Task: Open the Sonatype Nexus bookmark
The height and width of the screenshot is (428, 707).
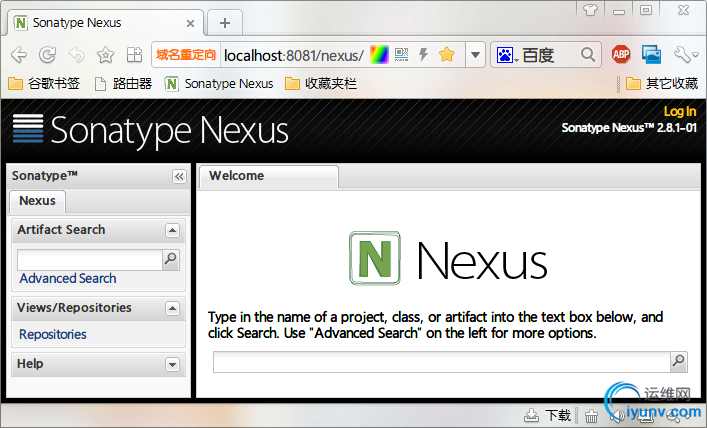Action: 219,83
